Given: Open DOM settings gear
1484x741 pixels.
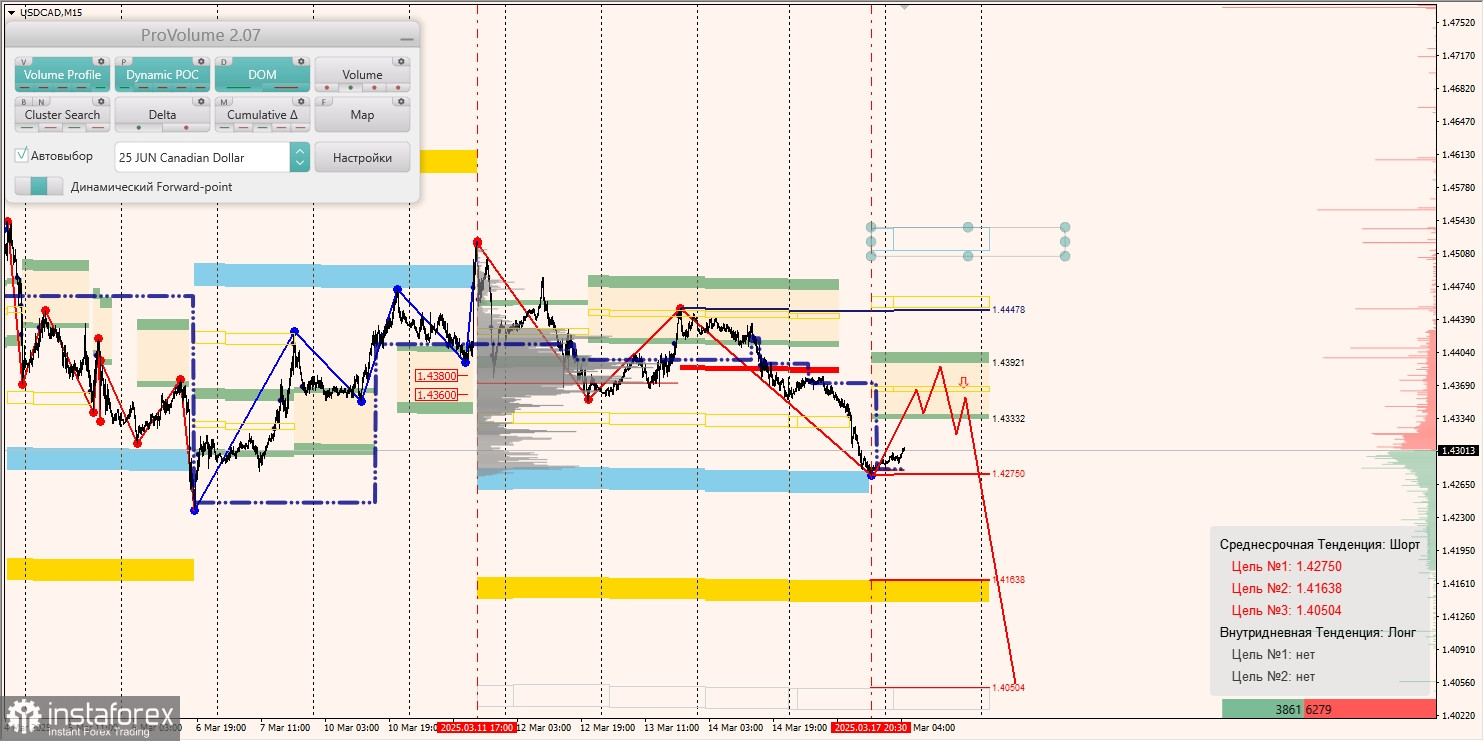Looking at the screenshot, I should pyautogui.click(x=301, y=61).
